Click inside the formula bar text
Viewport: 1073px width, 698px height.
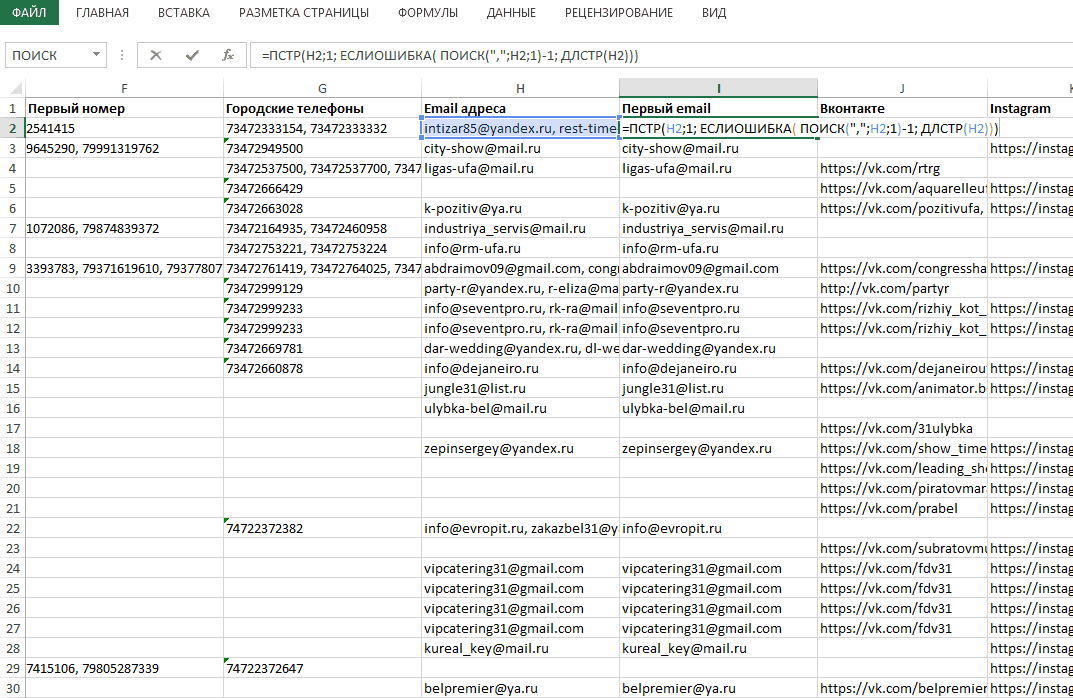(x=450, y=56)
